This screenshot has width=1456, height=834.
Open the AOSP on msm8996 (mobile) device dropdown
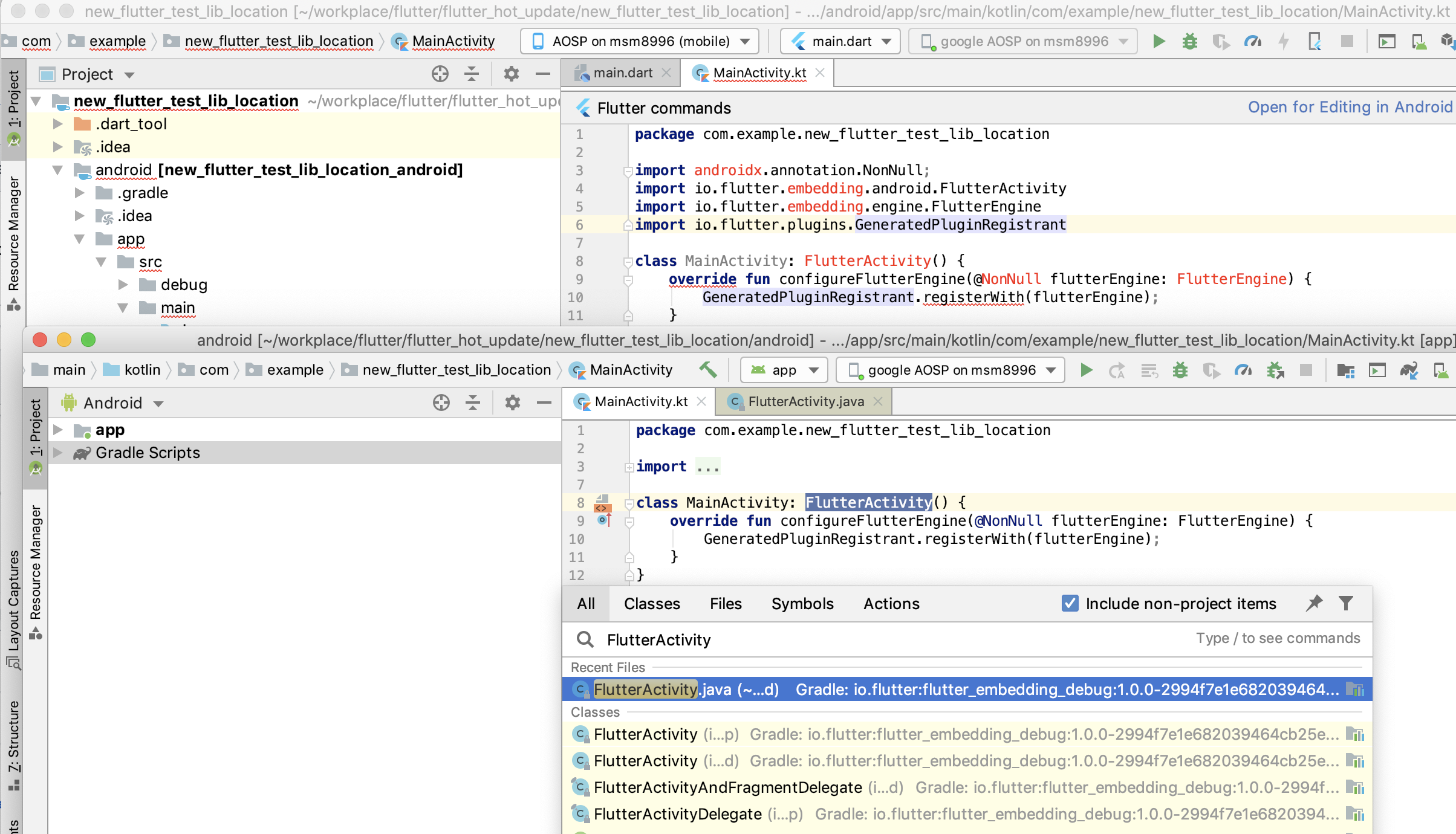pos(640,41)
